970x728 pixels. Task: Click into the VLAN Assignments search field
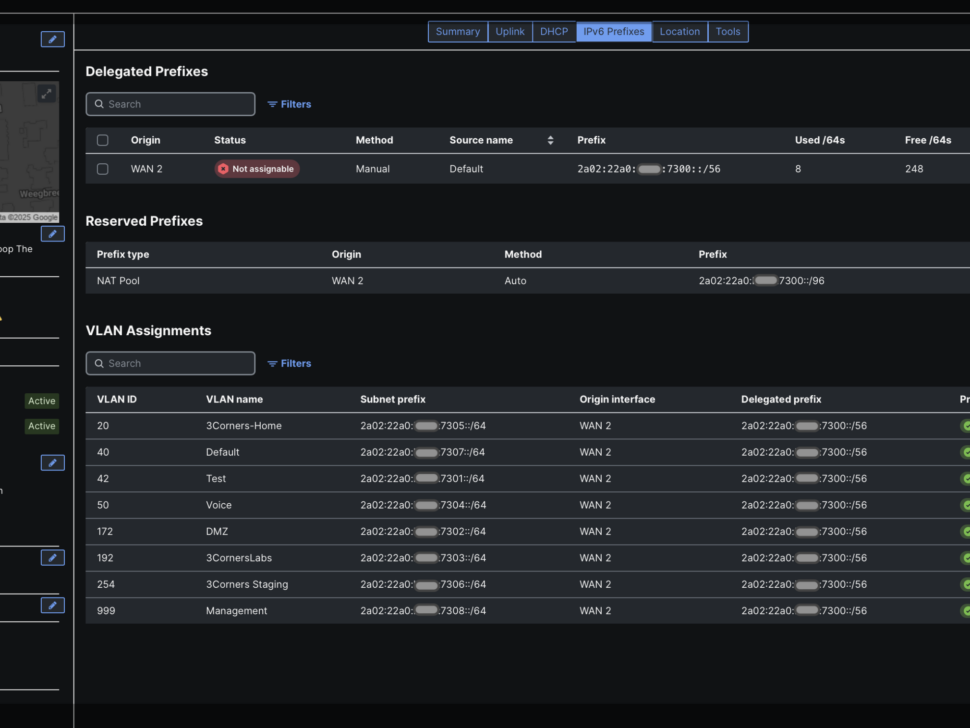tap(170, 363)
